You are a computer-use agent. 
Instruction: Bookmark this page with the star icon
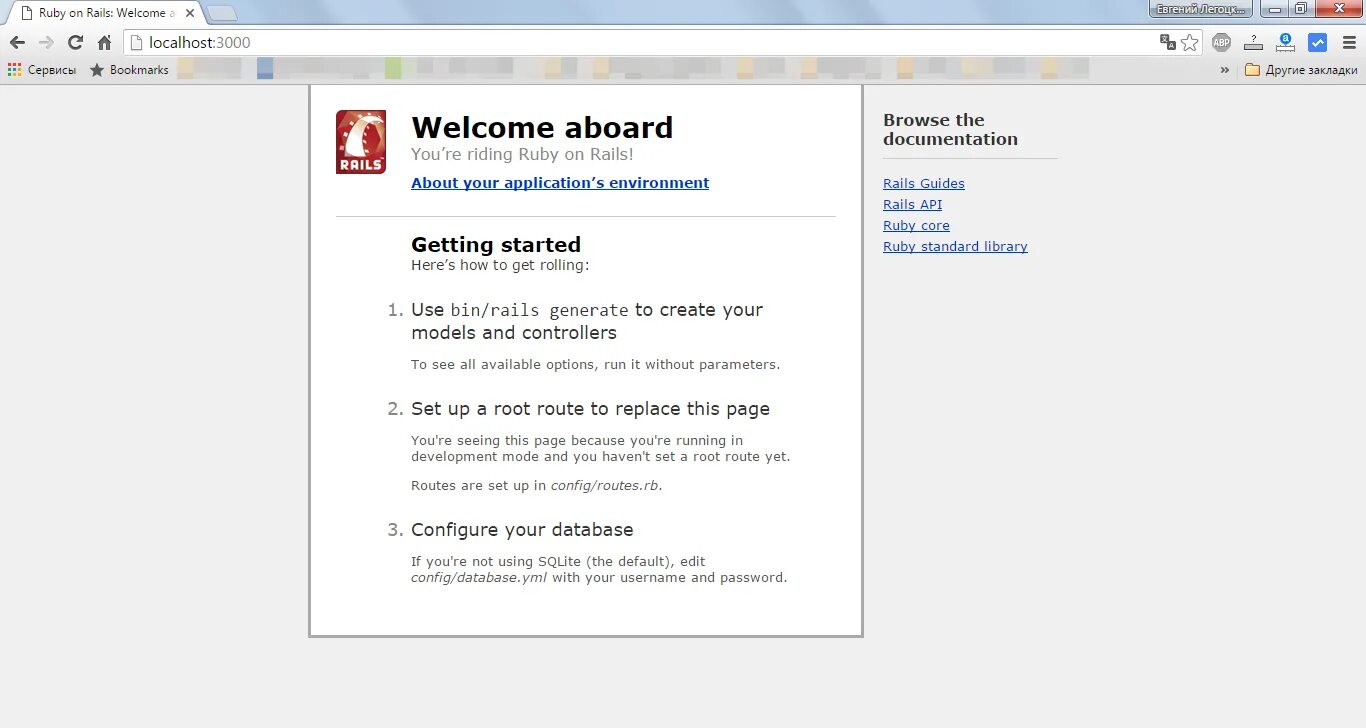[x=1189, y=42]
